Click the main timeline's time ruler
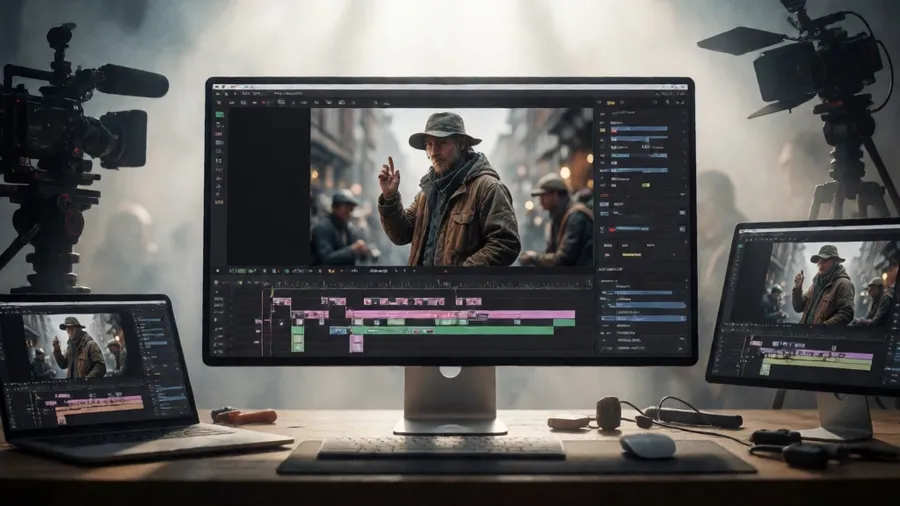Screen dimensions: 900x506 pos(430,283)
